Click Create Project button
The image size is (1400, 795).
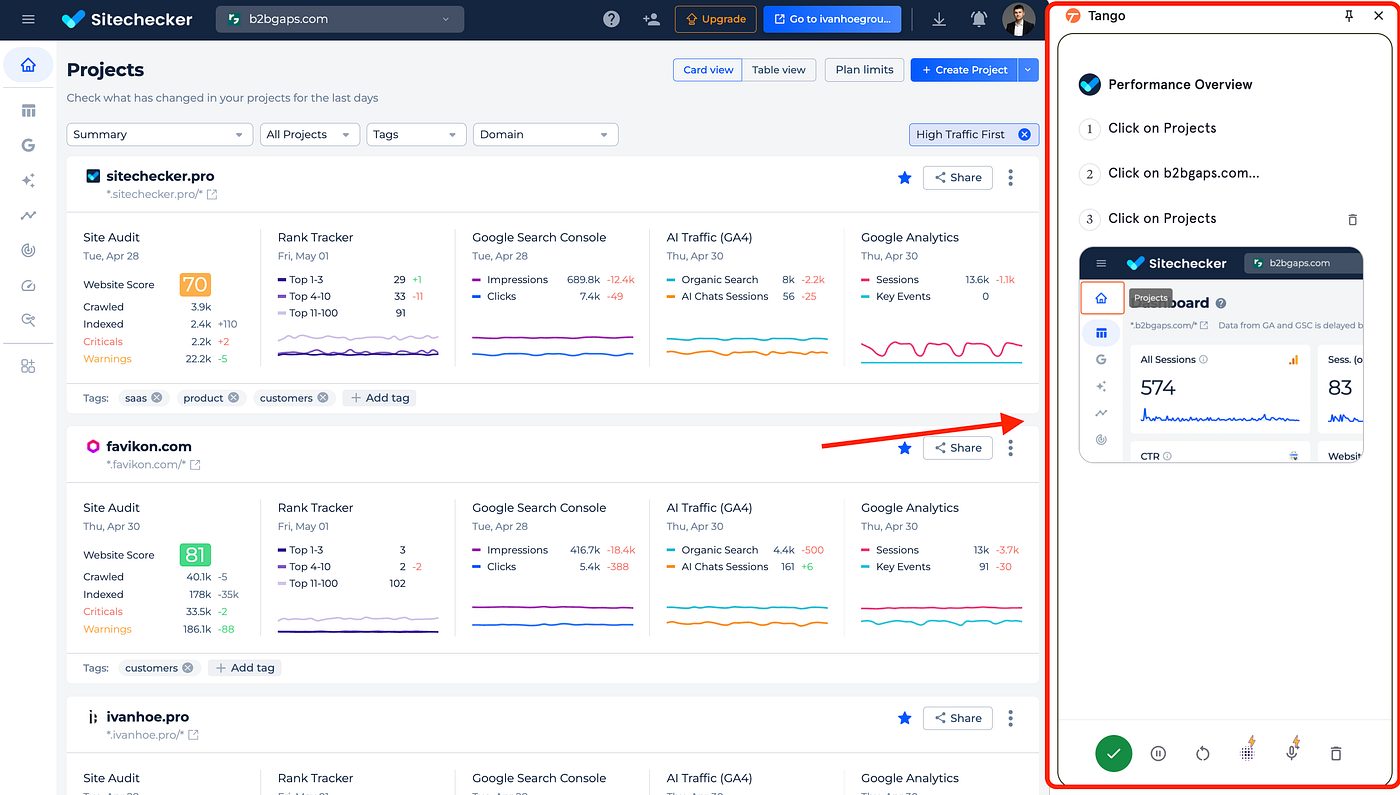(x=964, y=70)
